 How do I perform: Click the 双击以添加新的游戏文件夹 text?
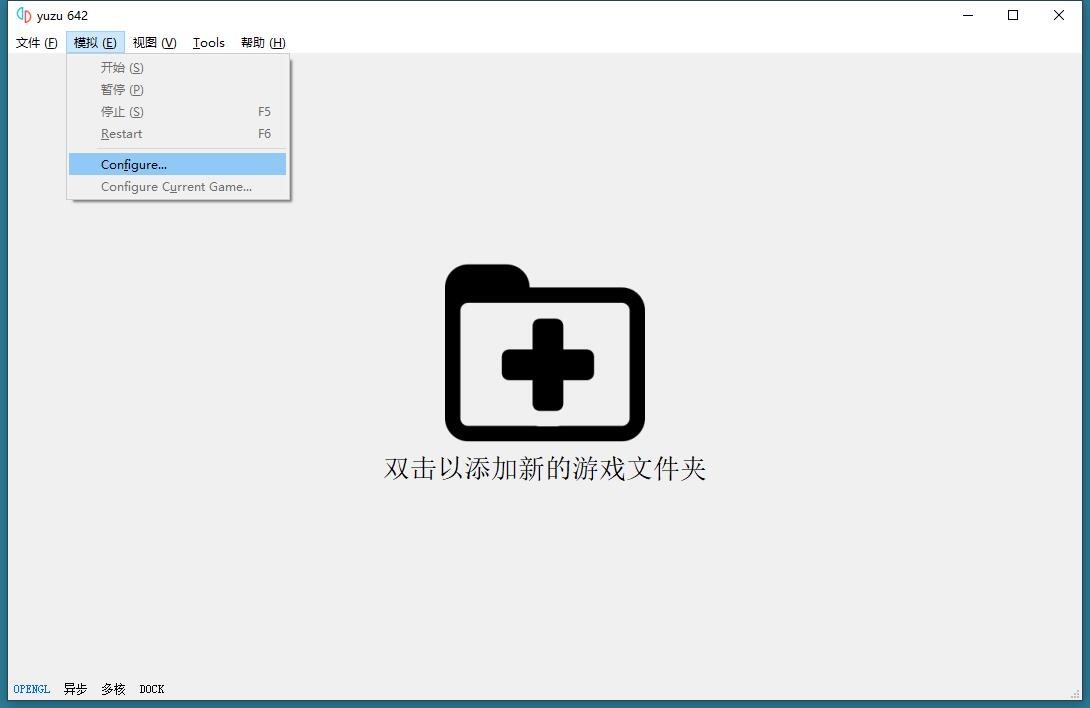click(x=545, y=469)
